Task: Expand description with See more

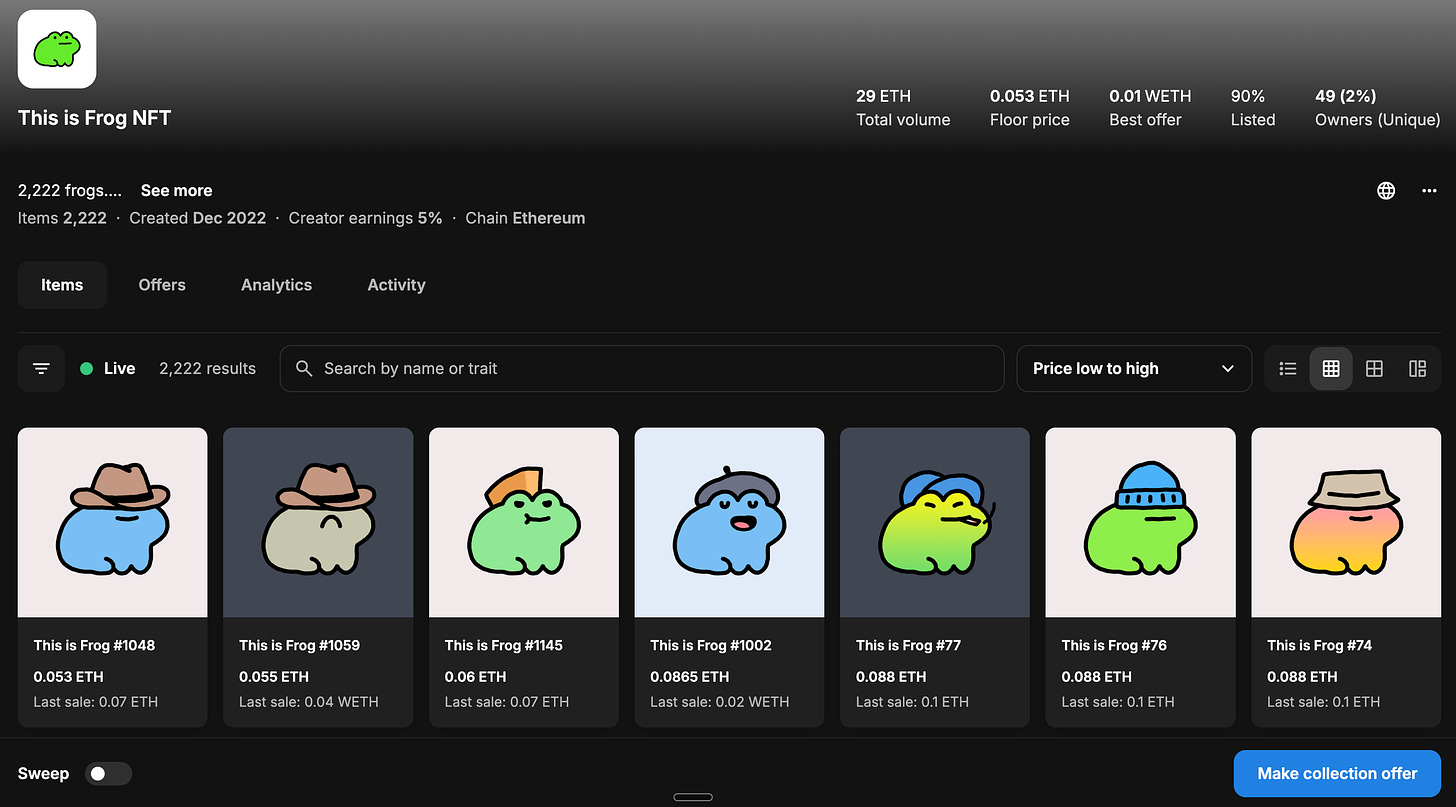Action: tap(176, 190)
